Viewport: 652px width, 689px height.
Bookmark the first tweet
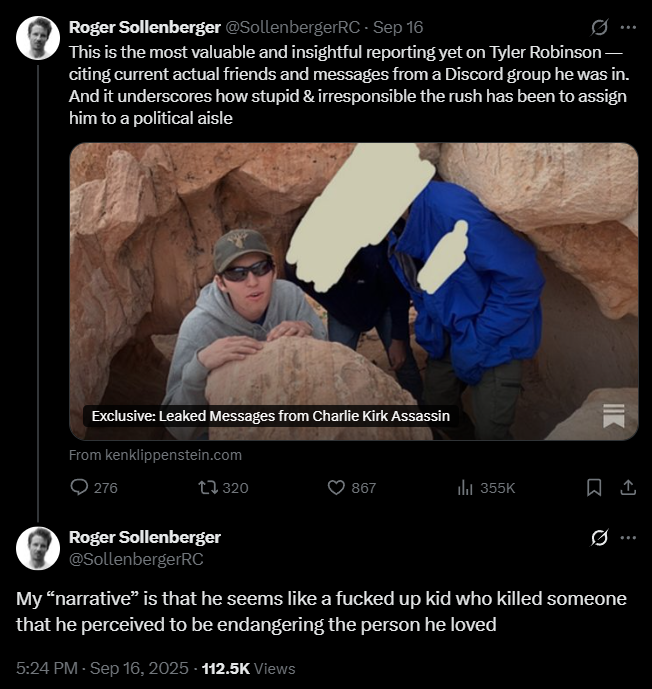click(x=594, y=488)
